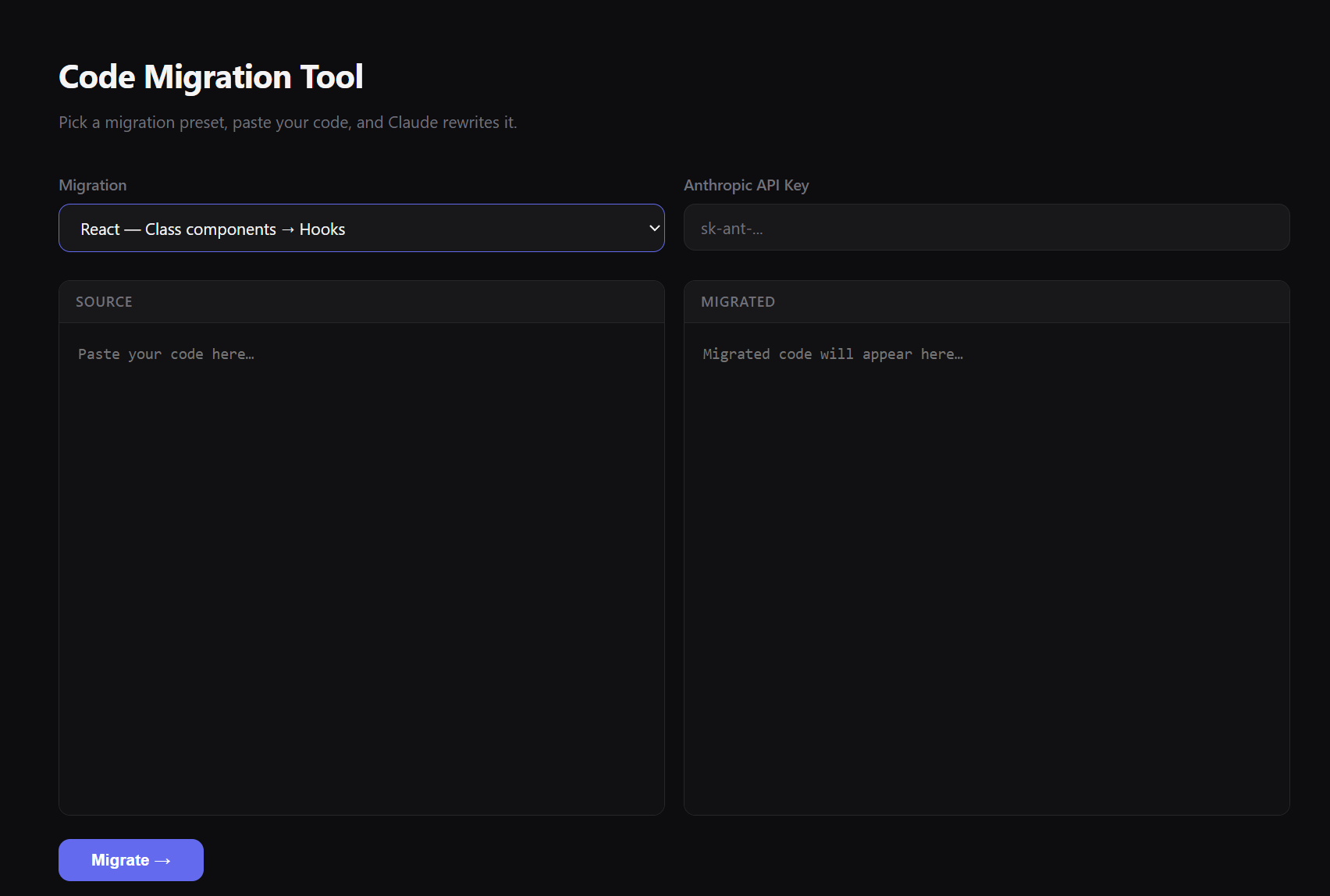1330x896 pixels.
Task: Click the "Pick a migration preset" subtitle
Action: (288, 123)
